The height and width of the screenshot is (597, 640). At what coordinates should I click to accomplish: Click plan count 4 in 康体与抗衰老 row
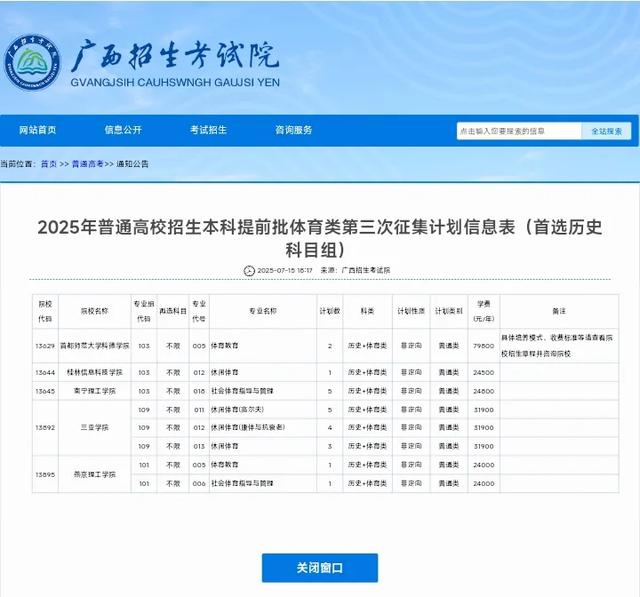click(x=330, y=428)
